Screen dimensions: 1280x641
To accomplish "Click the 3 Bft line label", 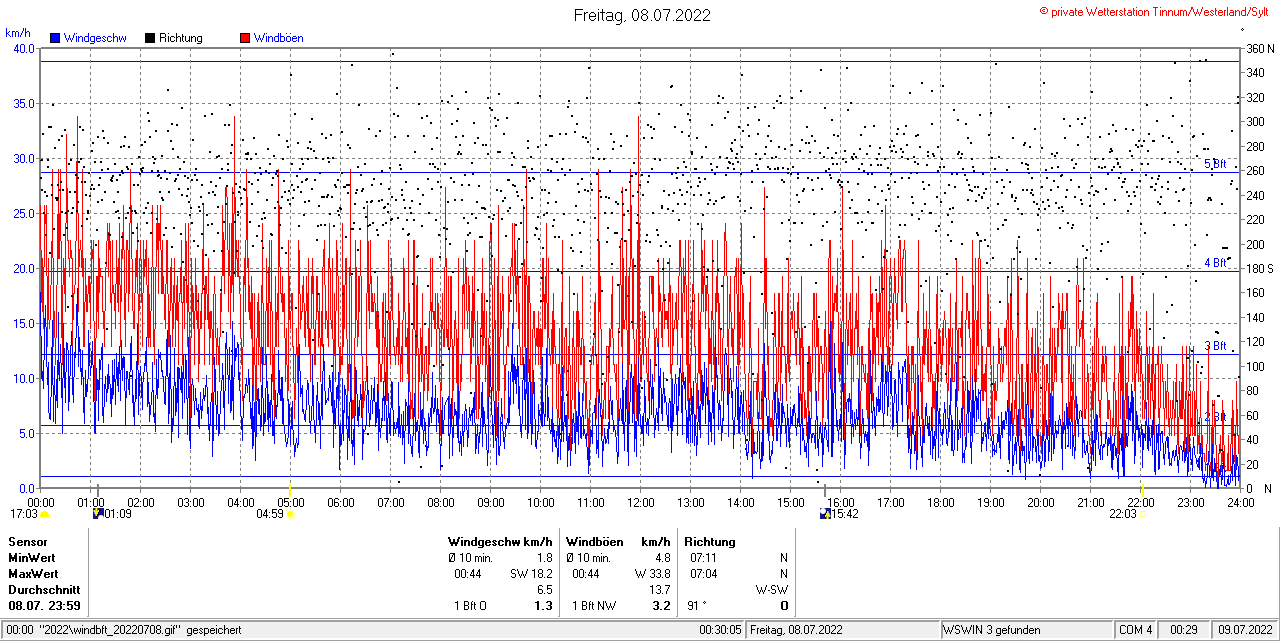I will coord(1214,346).
